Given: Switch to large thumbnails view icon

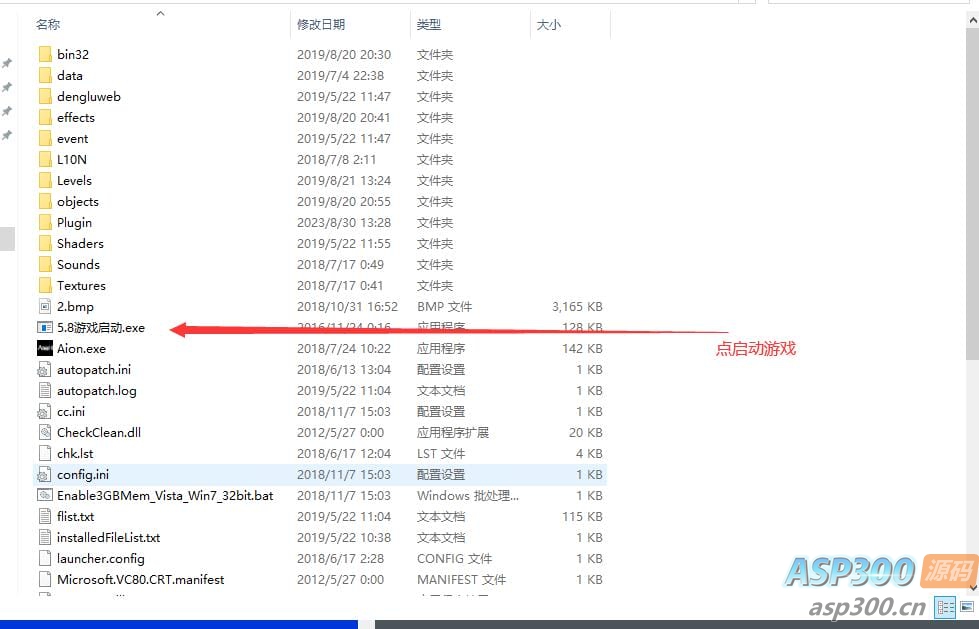Looking at the screenshot, I should pyautogui.click(x=967, y=607).
